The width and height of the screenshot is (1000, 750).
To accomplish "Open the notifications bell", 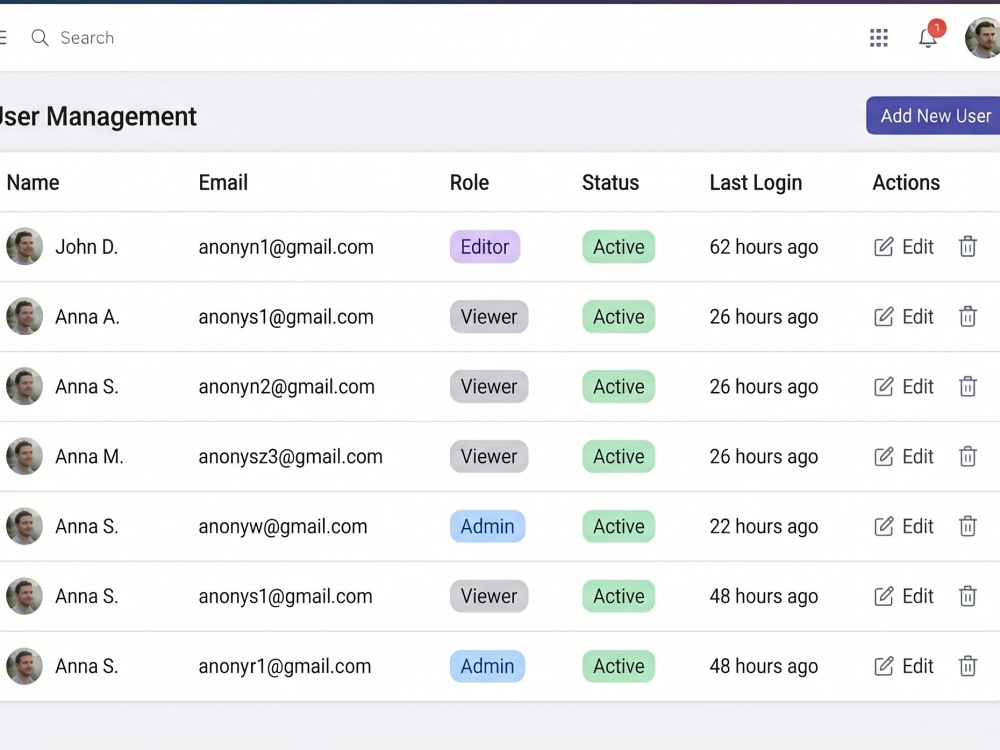I will [928, 38].
